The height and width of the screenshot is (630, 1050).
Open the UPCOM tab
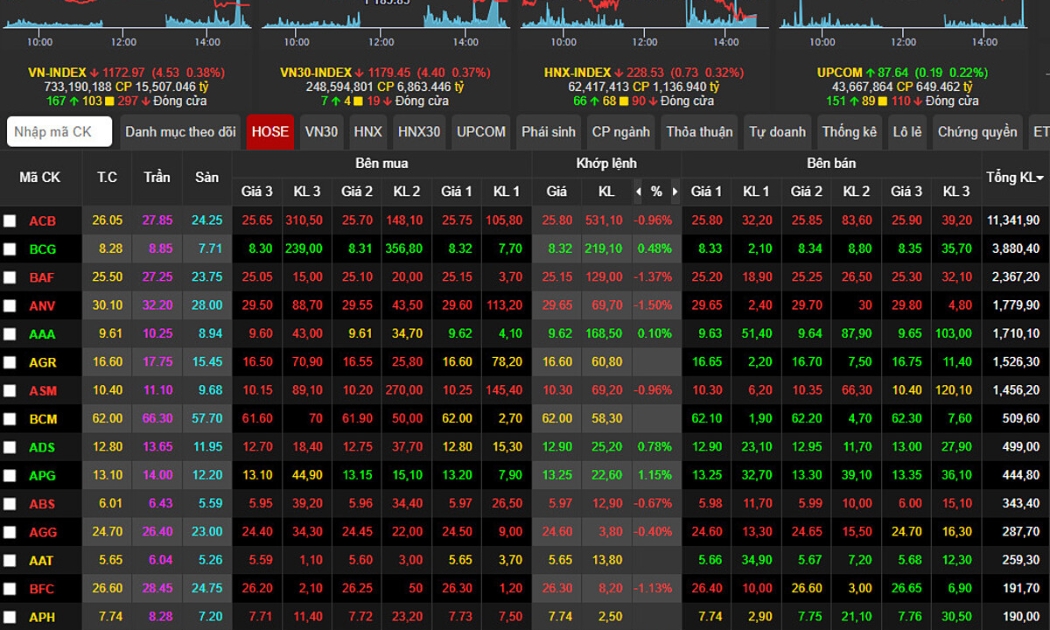(x=481, y=132)
